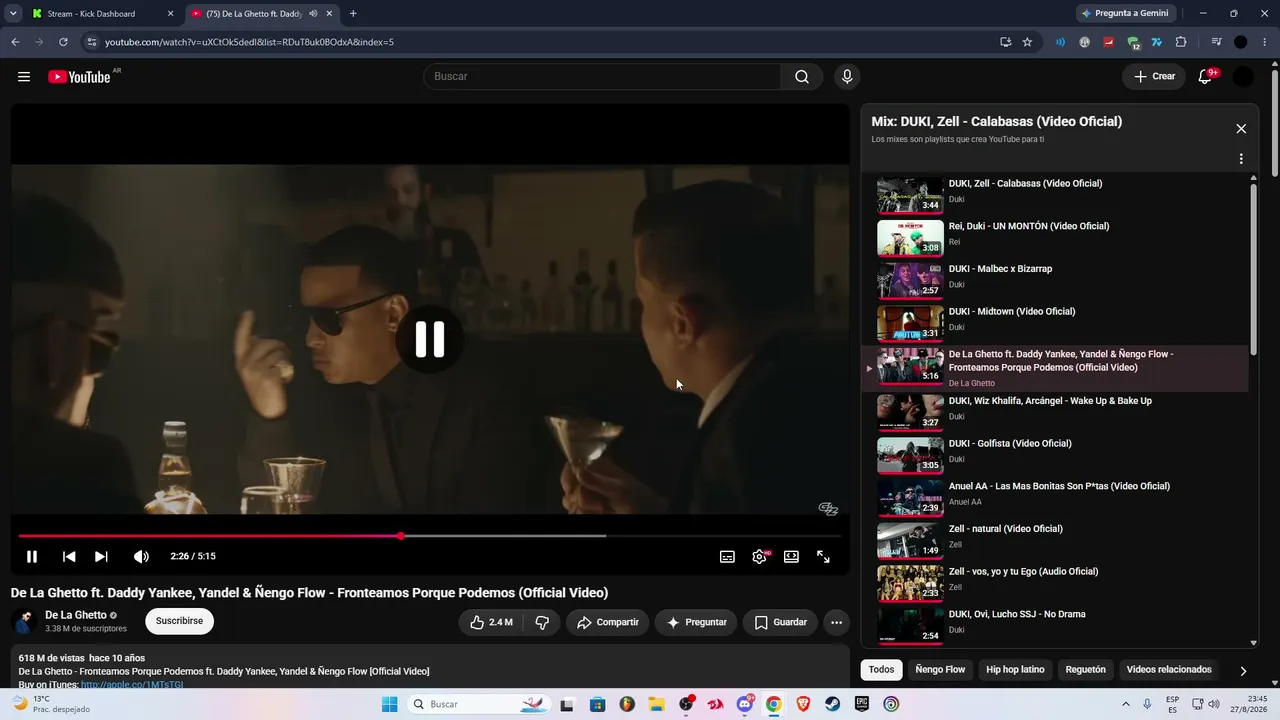Screen dimensions: 1280x720
Task: Select Videos relacionados chip
Action: pos(1169,670)
